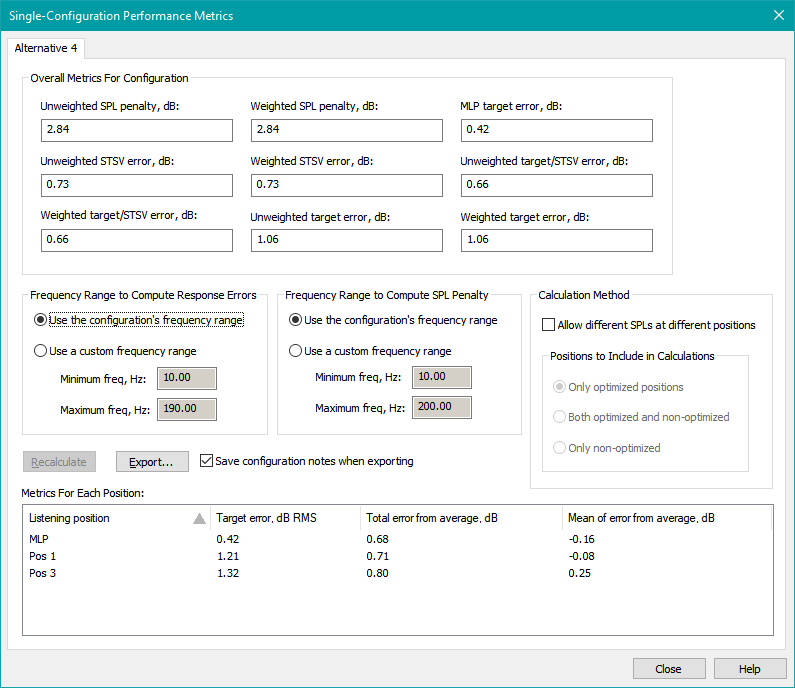This screenshot has width=795, height=688.
Task: Sort by Total error from average column
Action: [461, 518]
